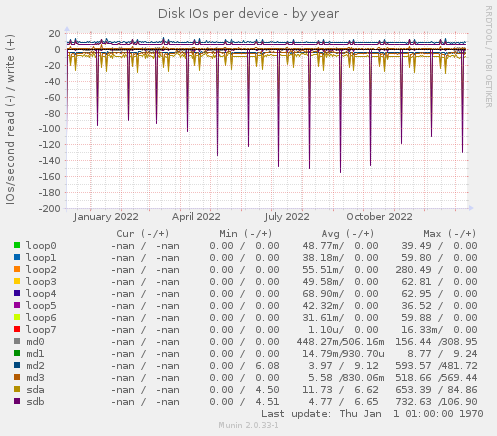The height and width of the screenshot is (436, 497).
Task: Click the 'January 2022' axis label
Action: 106,217
